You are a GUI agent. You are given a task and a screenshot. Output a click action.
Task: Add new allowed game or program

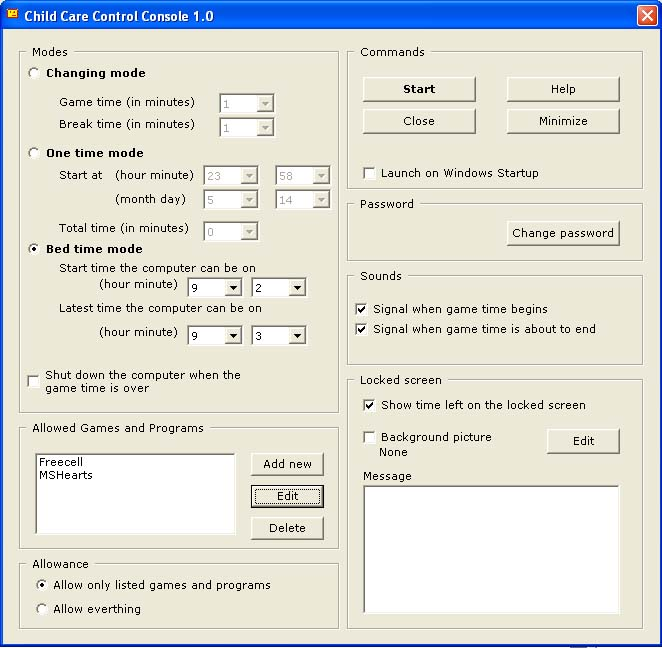[x=287, y=464]
